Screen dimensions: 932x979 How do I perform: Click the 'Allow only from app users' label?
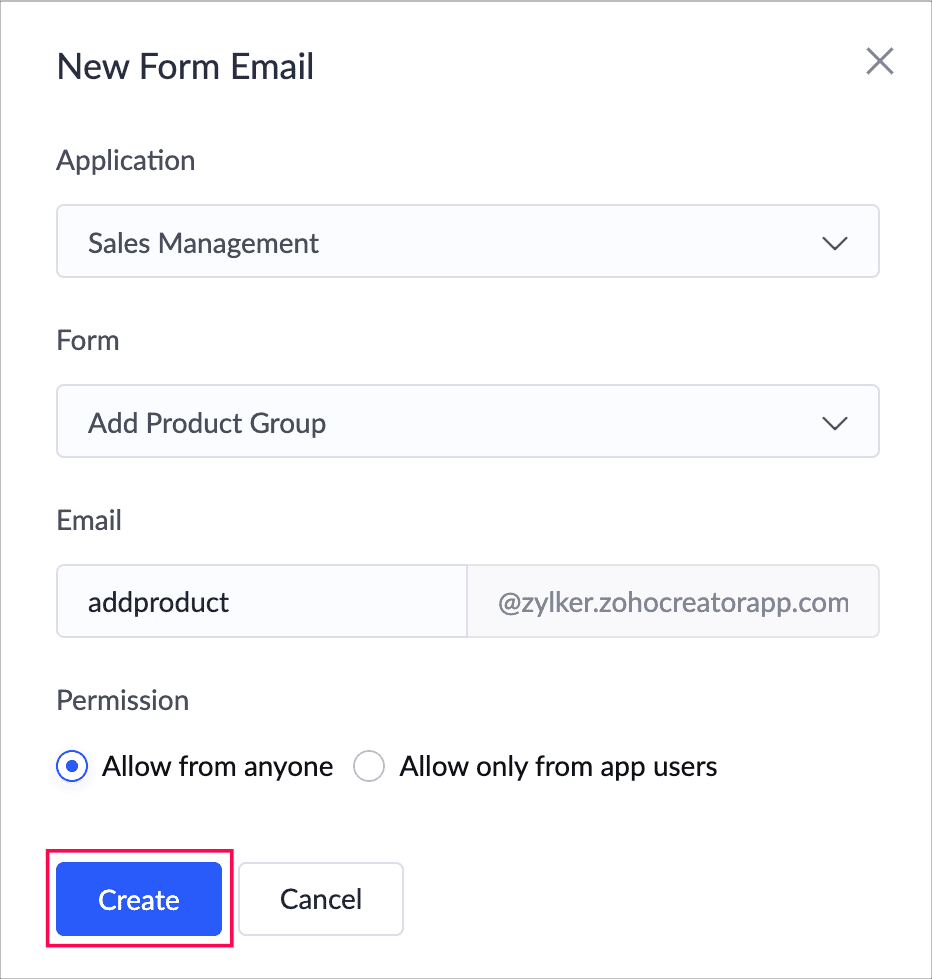point(558,767)
